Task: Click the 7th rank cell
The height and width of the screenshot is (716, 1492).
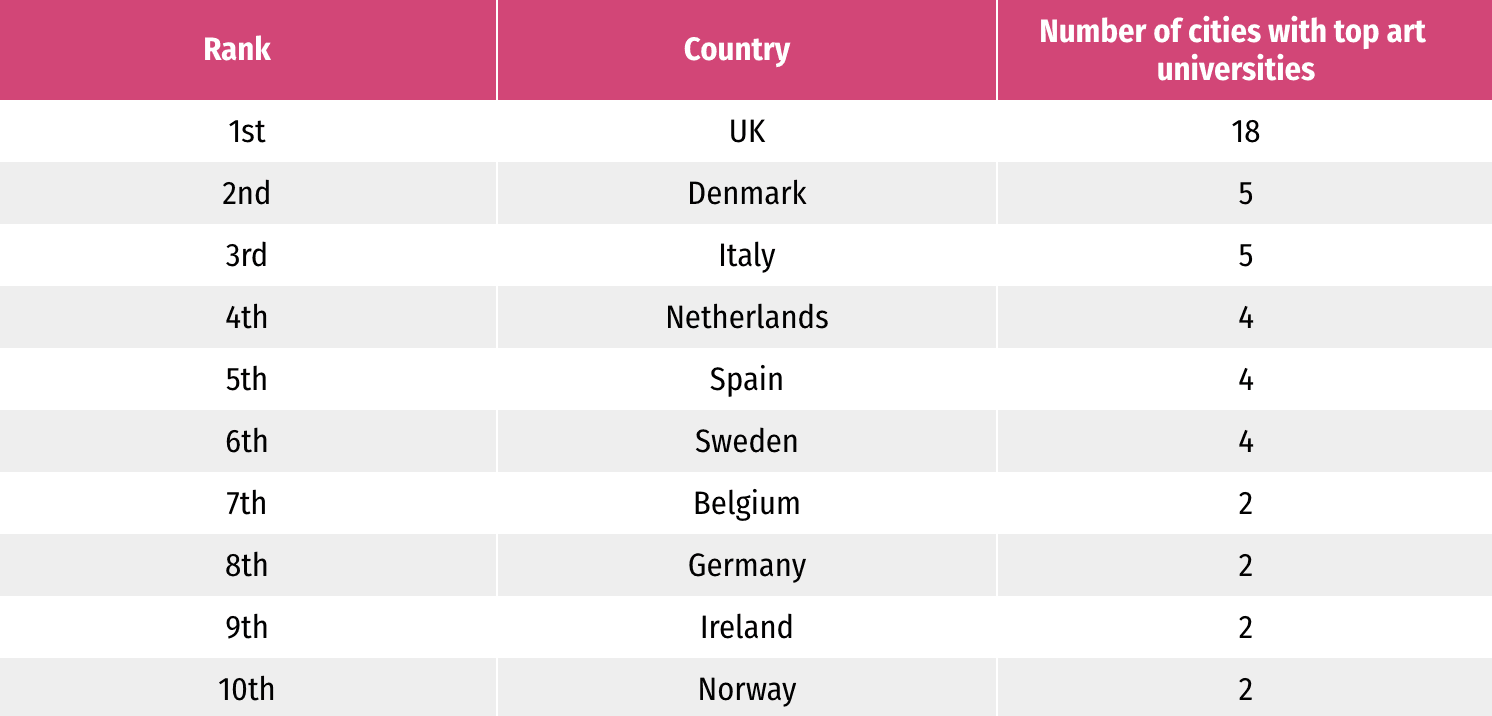Action: pos(247,503)
